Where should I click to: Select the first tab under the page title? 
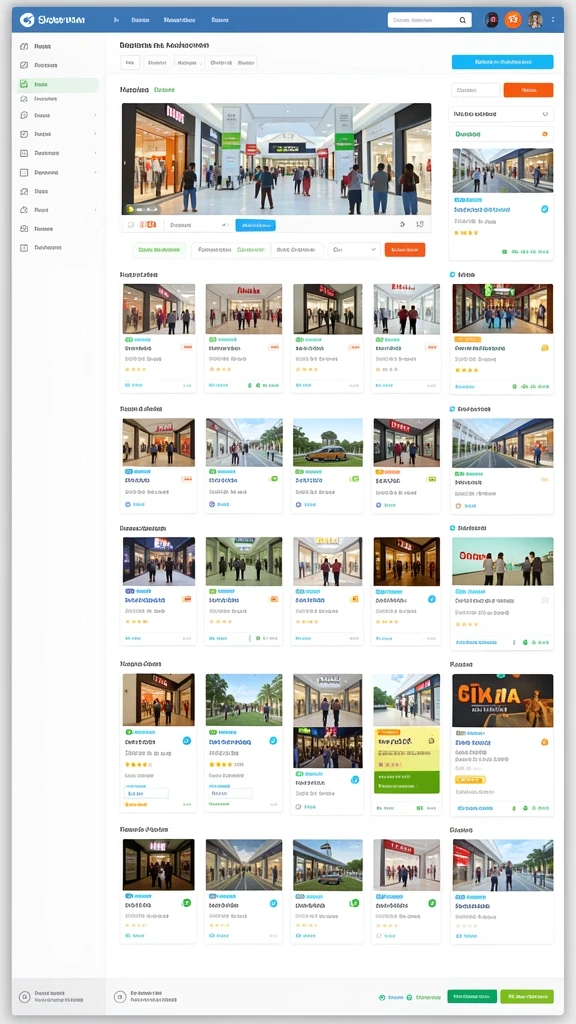[x=129, y=63]
